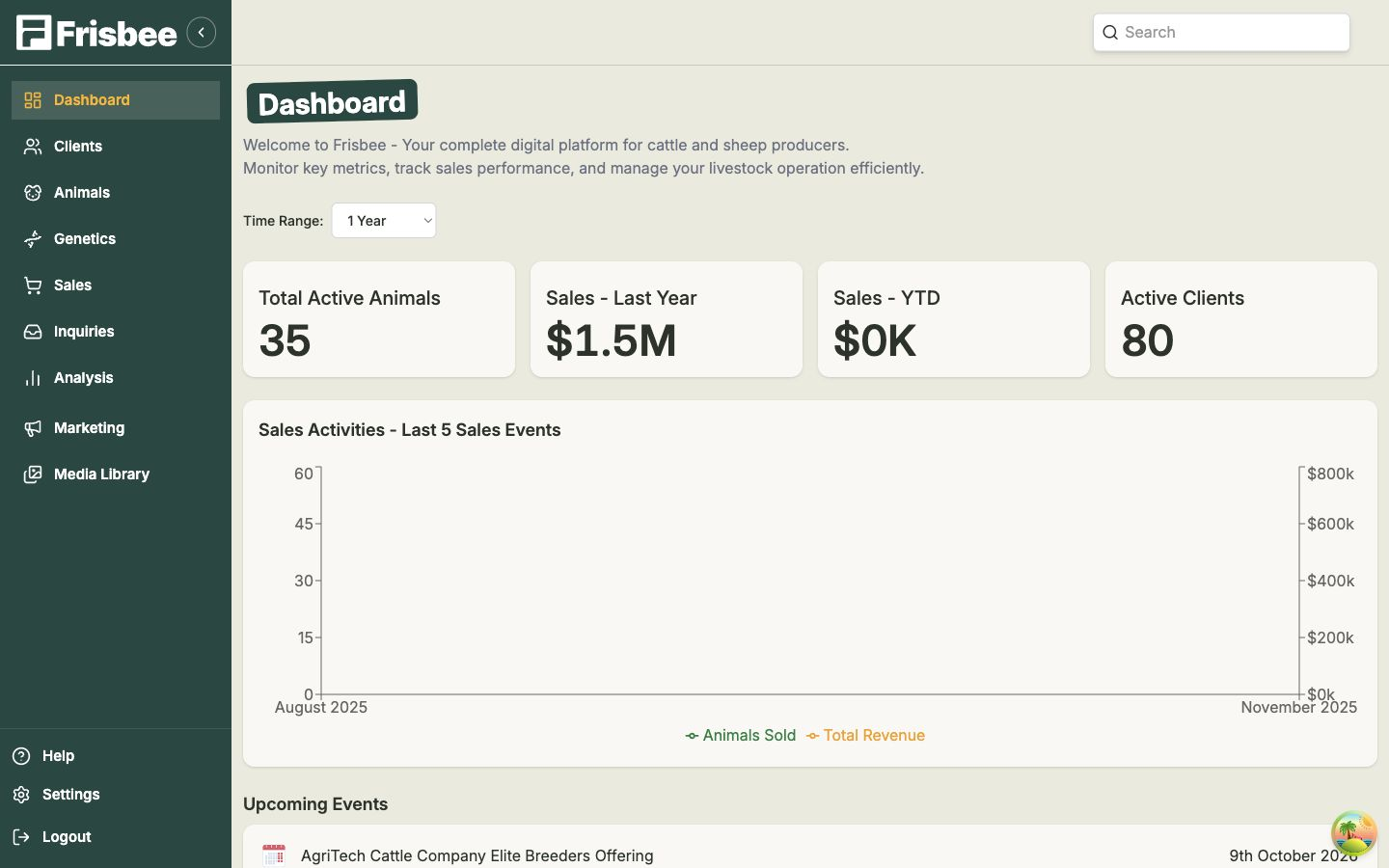Screen dimensions: 1389x868
Task: Open the Dashboard menu item
Action: point(116,100)
